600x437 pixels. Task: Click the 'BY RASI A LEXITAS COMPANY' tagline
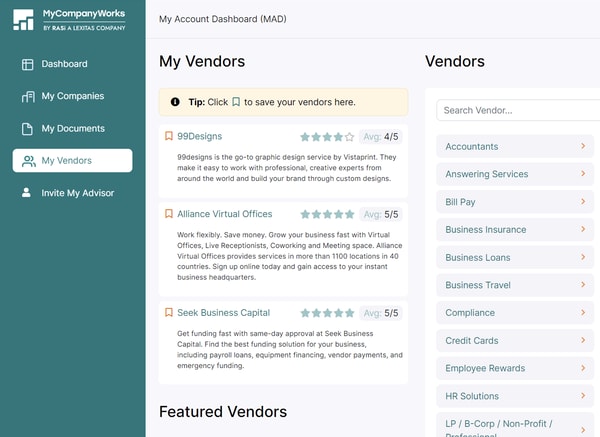[84, 28]
